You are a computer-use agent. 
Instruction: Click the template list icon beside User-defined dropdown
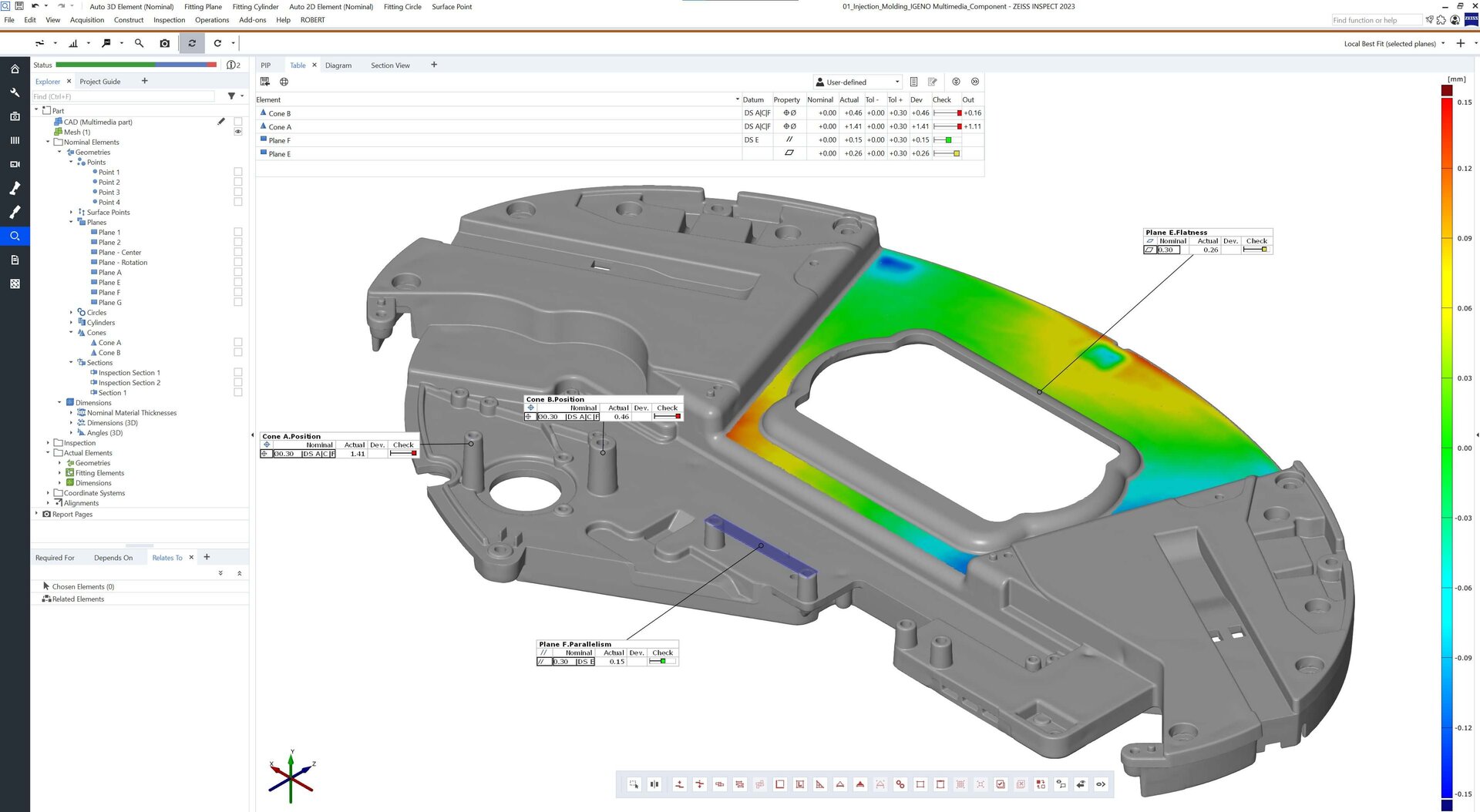pos(913,82)
